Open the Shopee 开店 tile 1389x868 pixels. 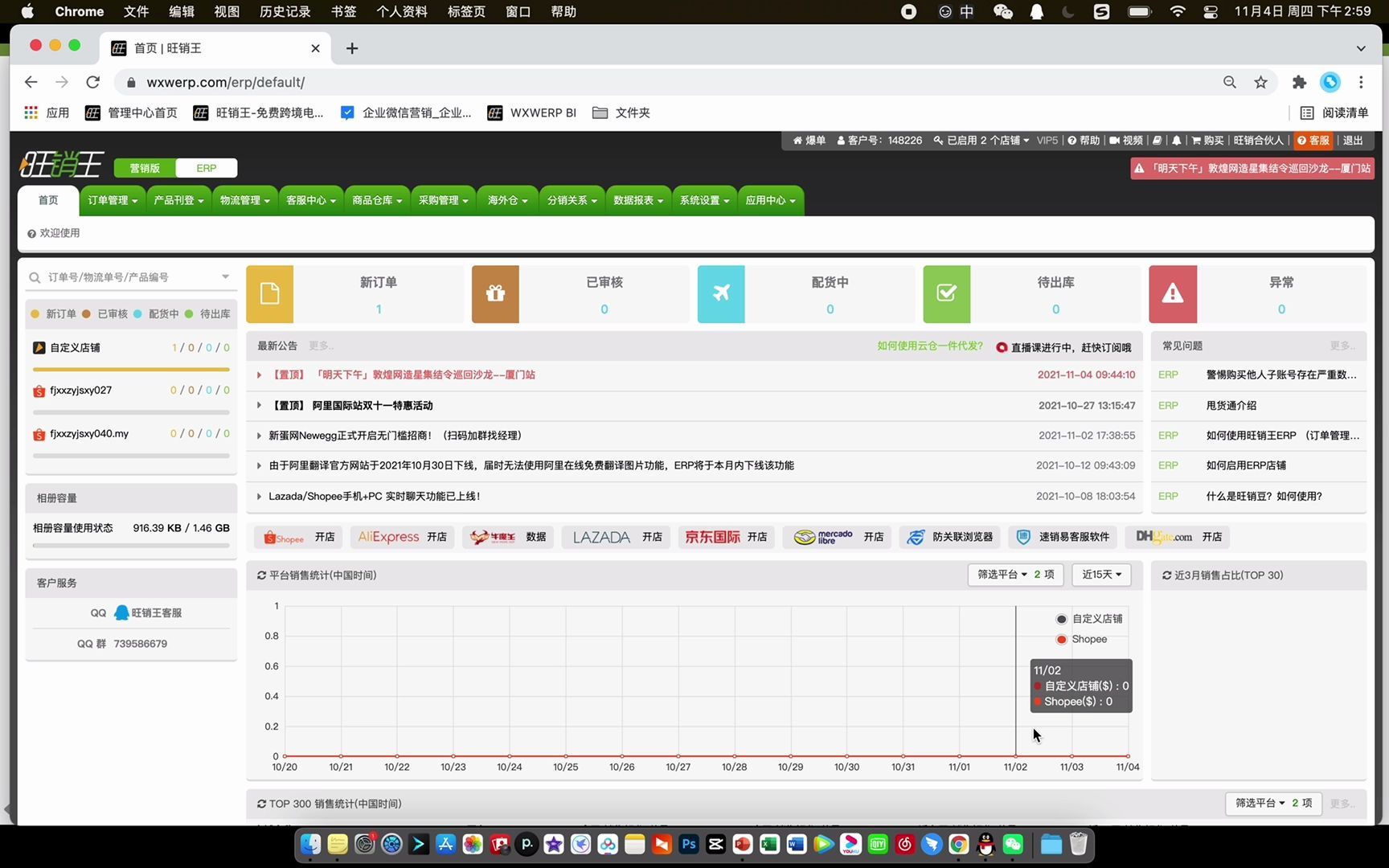[299, 537]
